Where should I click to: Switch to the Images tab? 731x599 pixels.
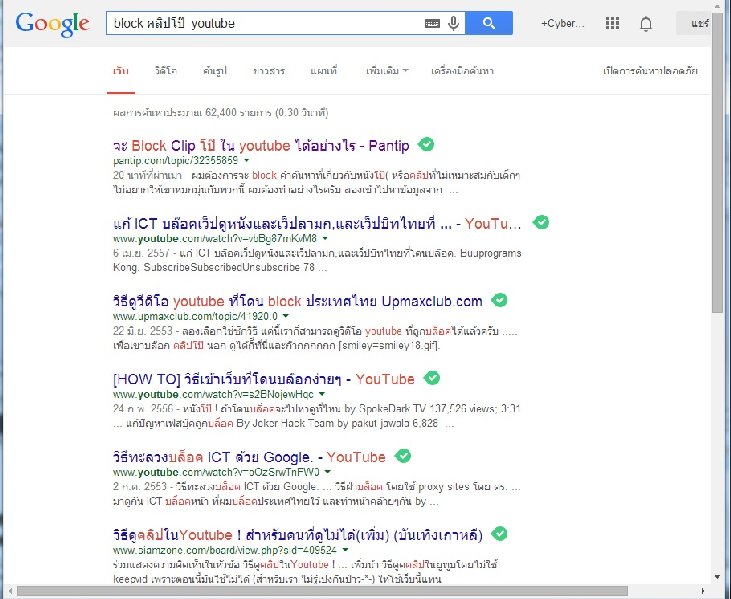point(215,71)
